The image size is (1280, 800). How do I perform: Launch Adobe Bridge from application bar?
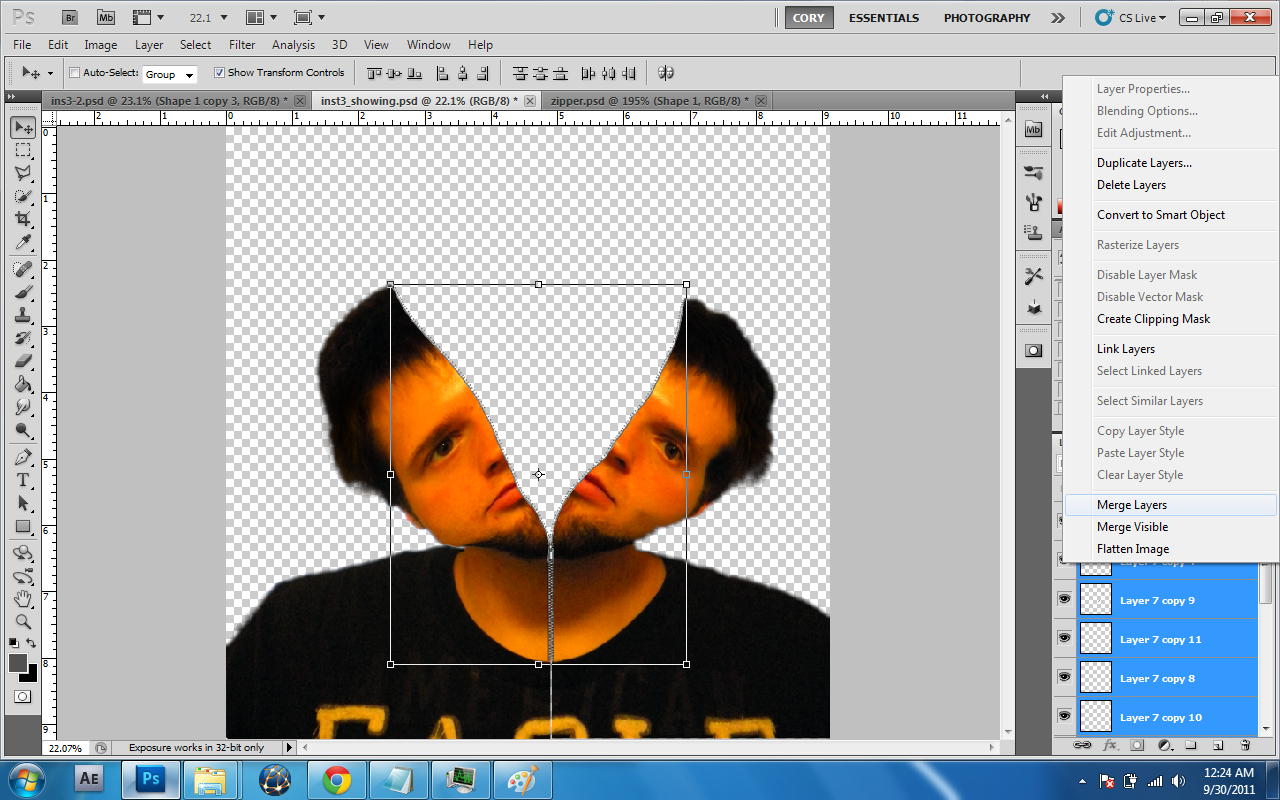click(71, 18)
